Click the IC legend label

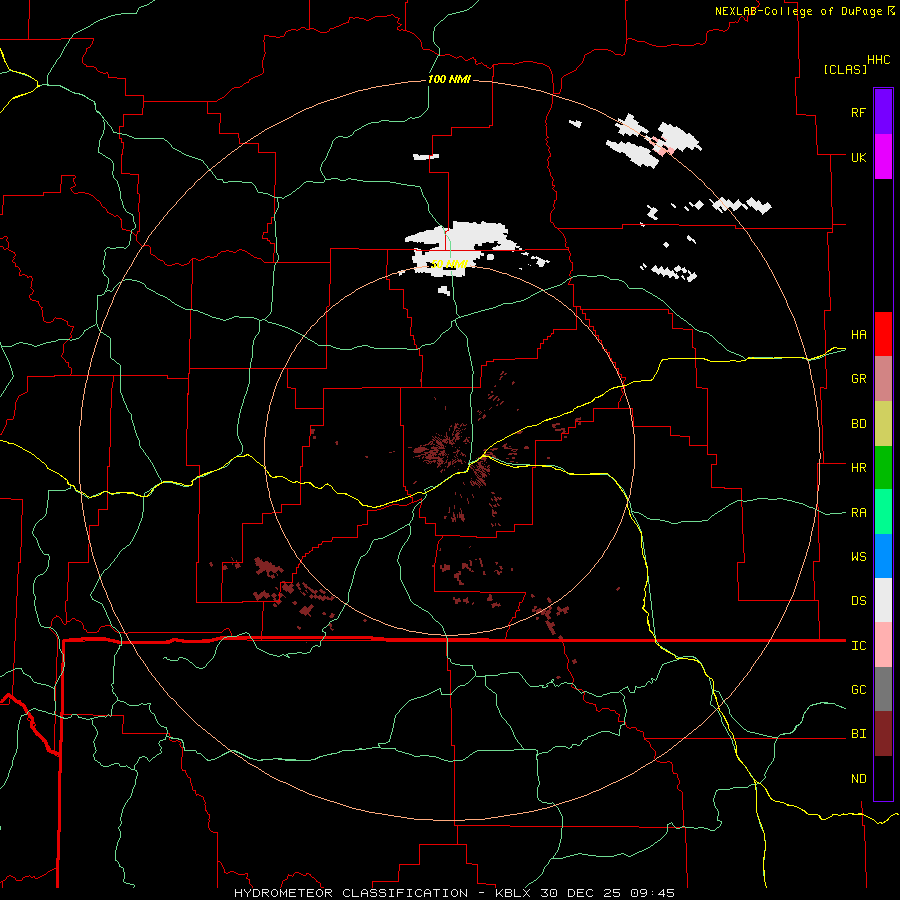[x=858, y=646]
